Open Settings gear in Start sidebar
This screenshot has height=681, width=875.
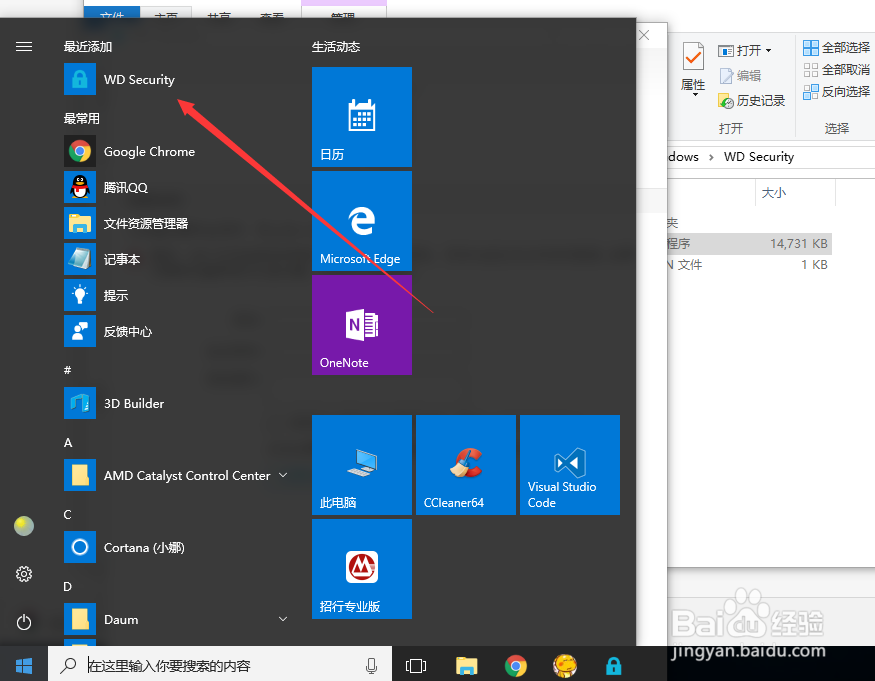pos(23,574)
